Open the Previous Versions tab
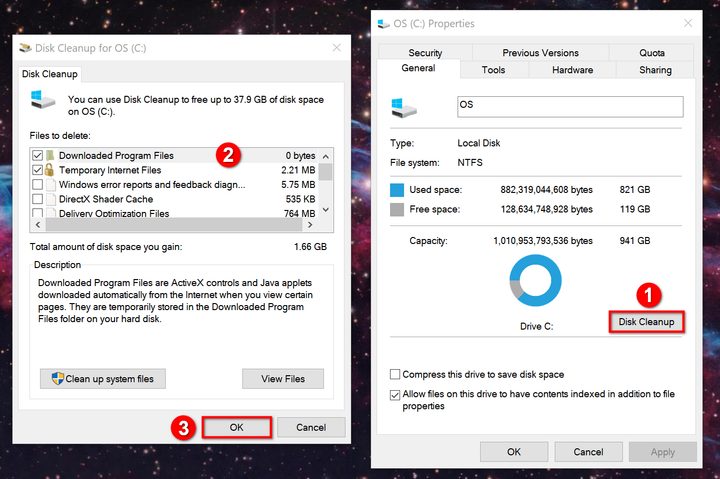This screenshot has height=479, width=720. click(540, 53)
